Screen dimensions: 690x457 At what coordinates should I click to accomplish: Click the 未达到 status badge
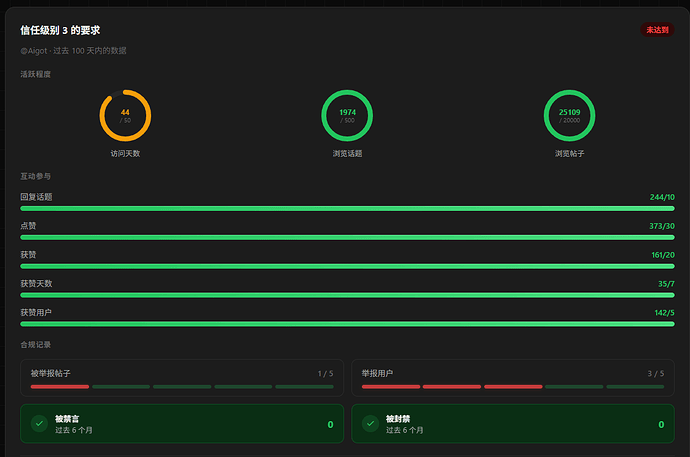pos(657,30)
